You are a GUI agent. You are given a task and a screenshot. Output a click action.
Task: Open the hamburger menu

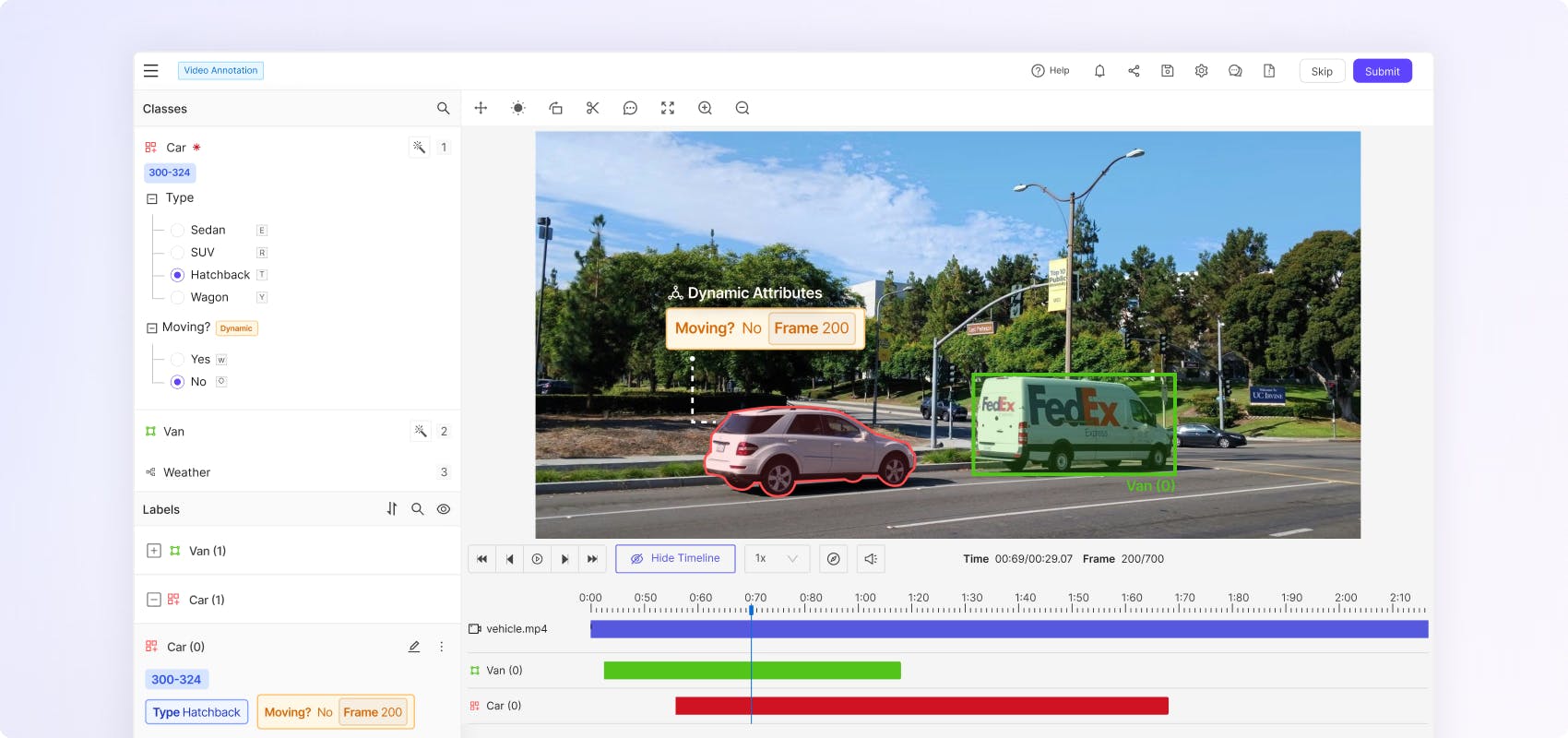(x=151, y=71)
